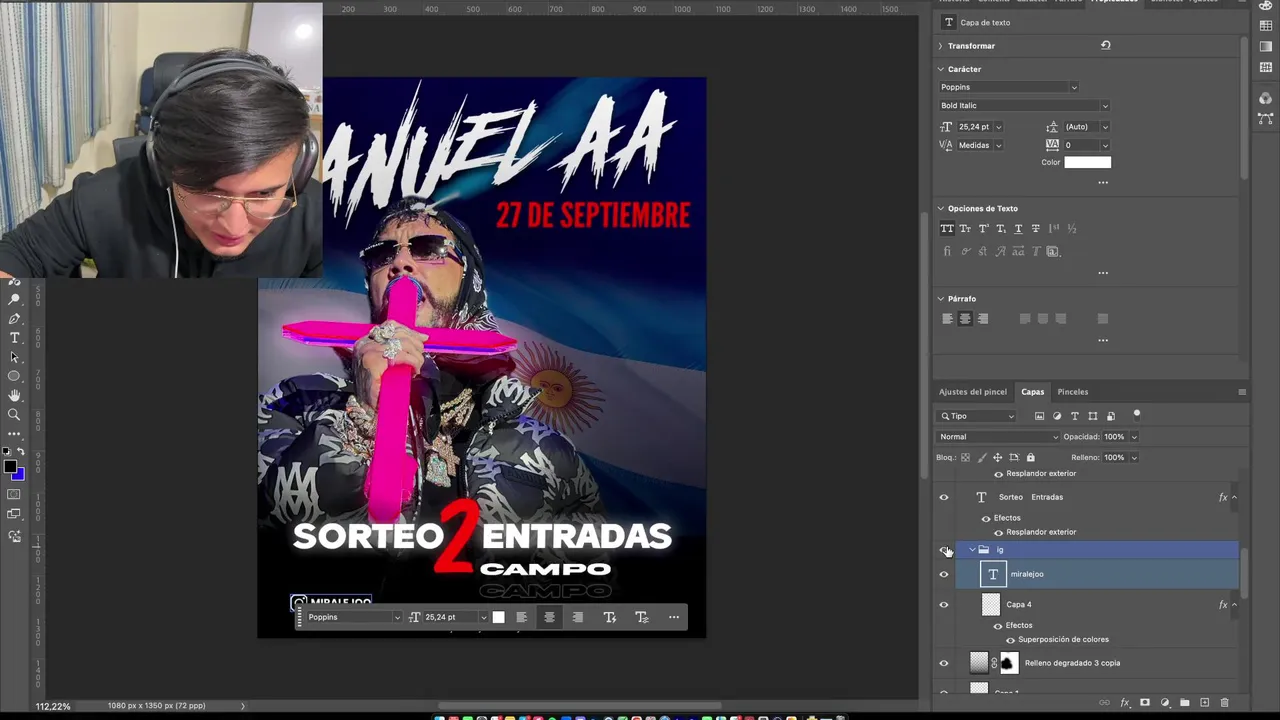
Task: Open the Opacidad 100% dropdown
Action: [1133, 437]
